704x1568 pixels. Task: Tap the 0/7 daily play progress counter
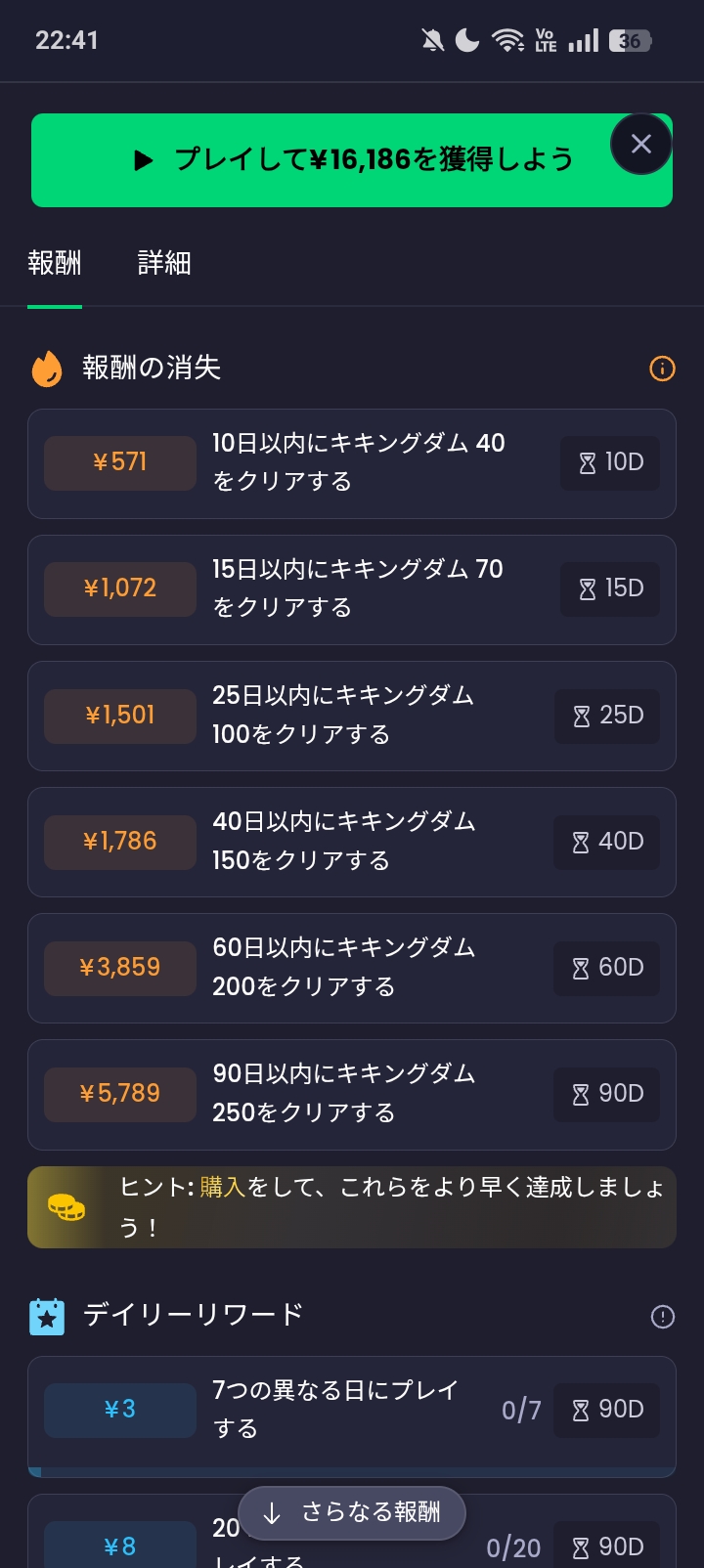point(521,1410)
